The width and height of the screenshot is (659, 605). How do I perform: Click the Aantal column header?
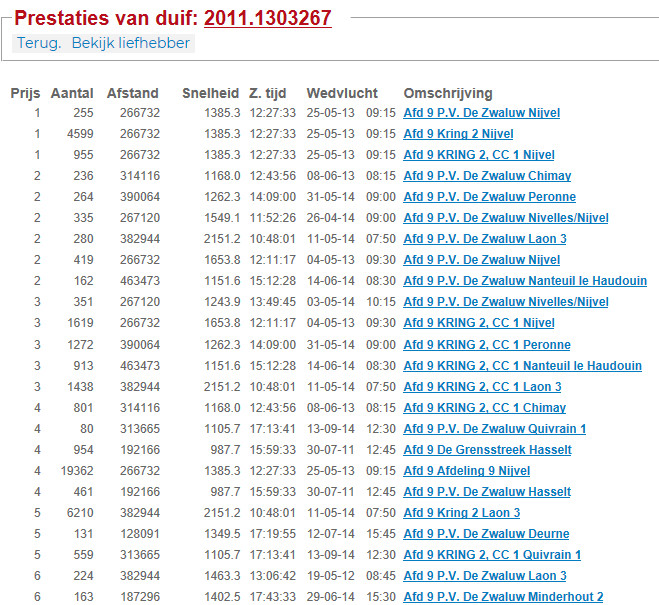72,93
